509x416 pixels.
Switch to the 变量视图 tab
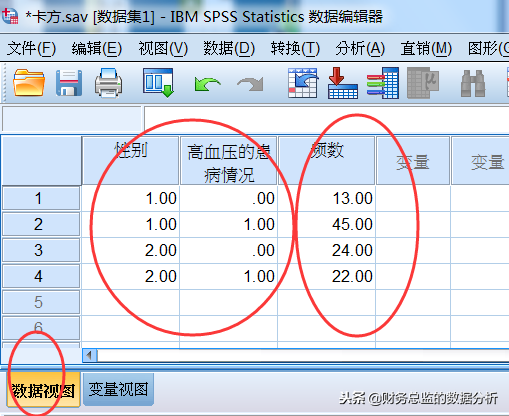coord(118,389)
